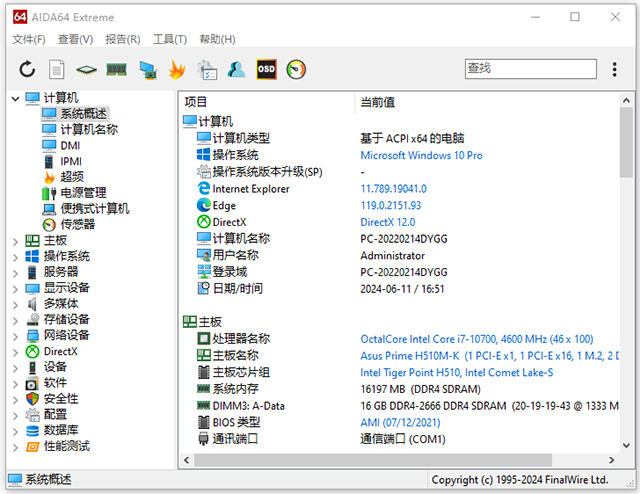Image resolution: width=640 pixels, height=494 pixels.
Task: Open the 帮助(H) menu
Action: (x=217, y=39)
